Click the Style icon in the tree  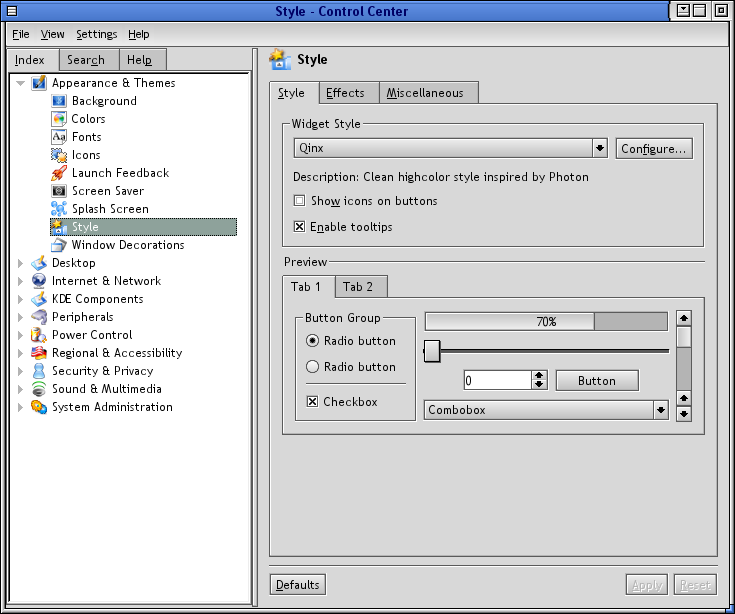pos(59,227)
